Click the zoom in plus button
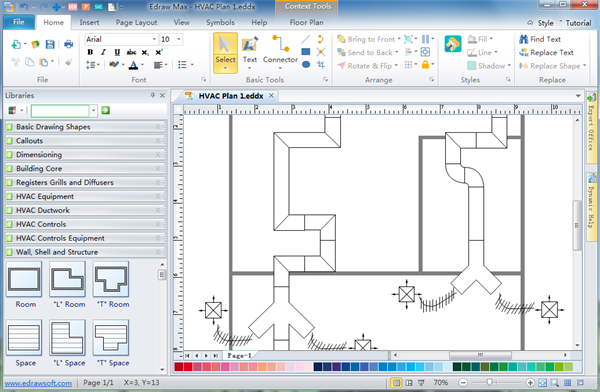This screenshot has width=600, height=392. [x=530, y=382]
